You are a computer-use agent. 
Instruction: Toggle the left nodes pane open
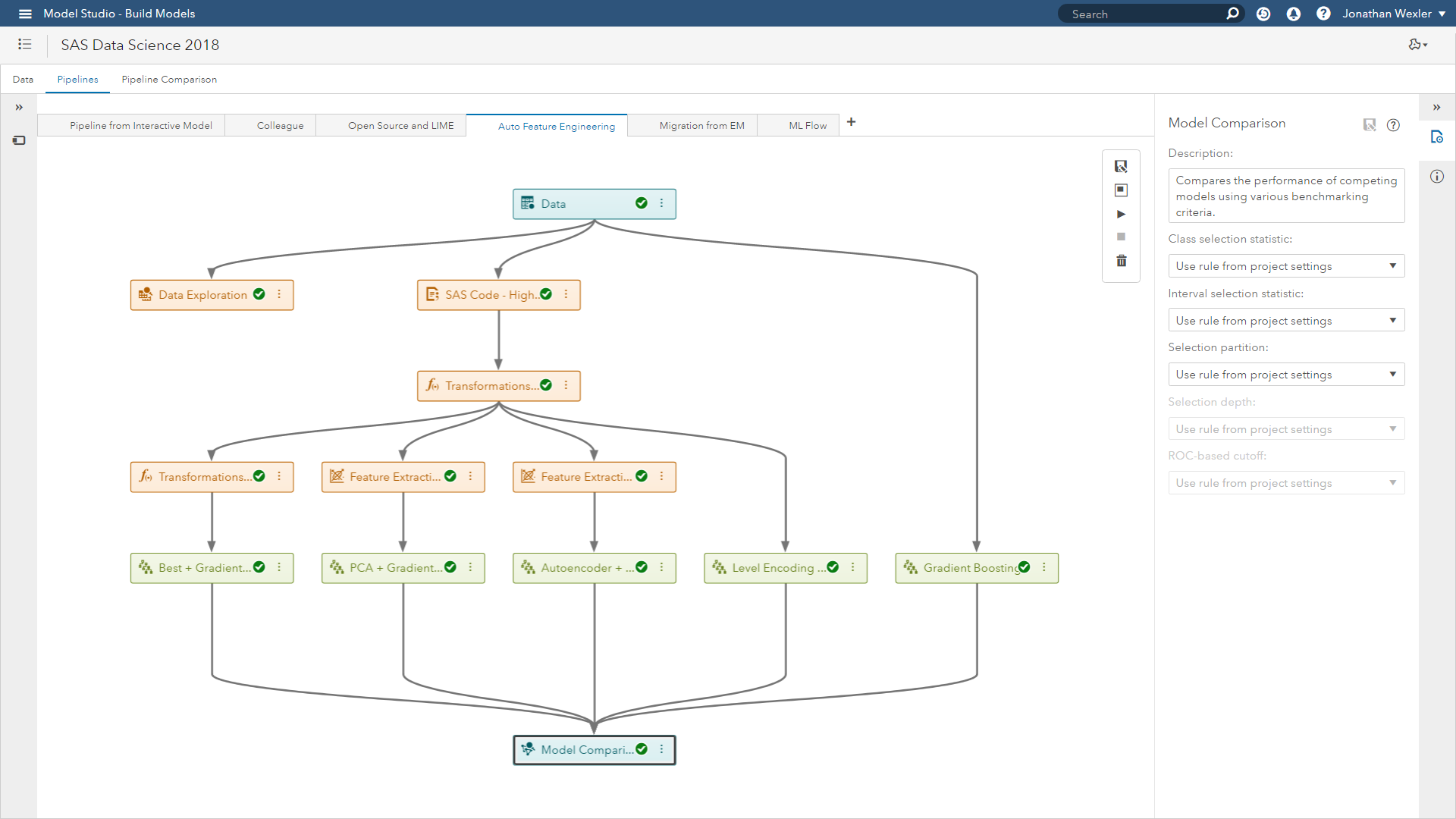pos(19,108)
